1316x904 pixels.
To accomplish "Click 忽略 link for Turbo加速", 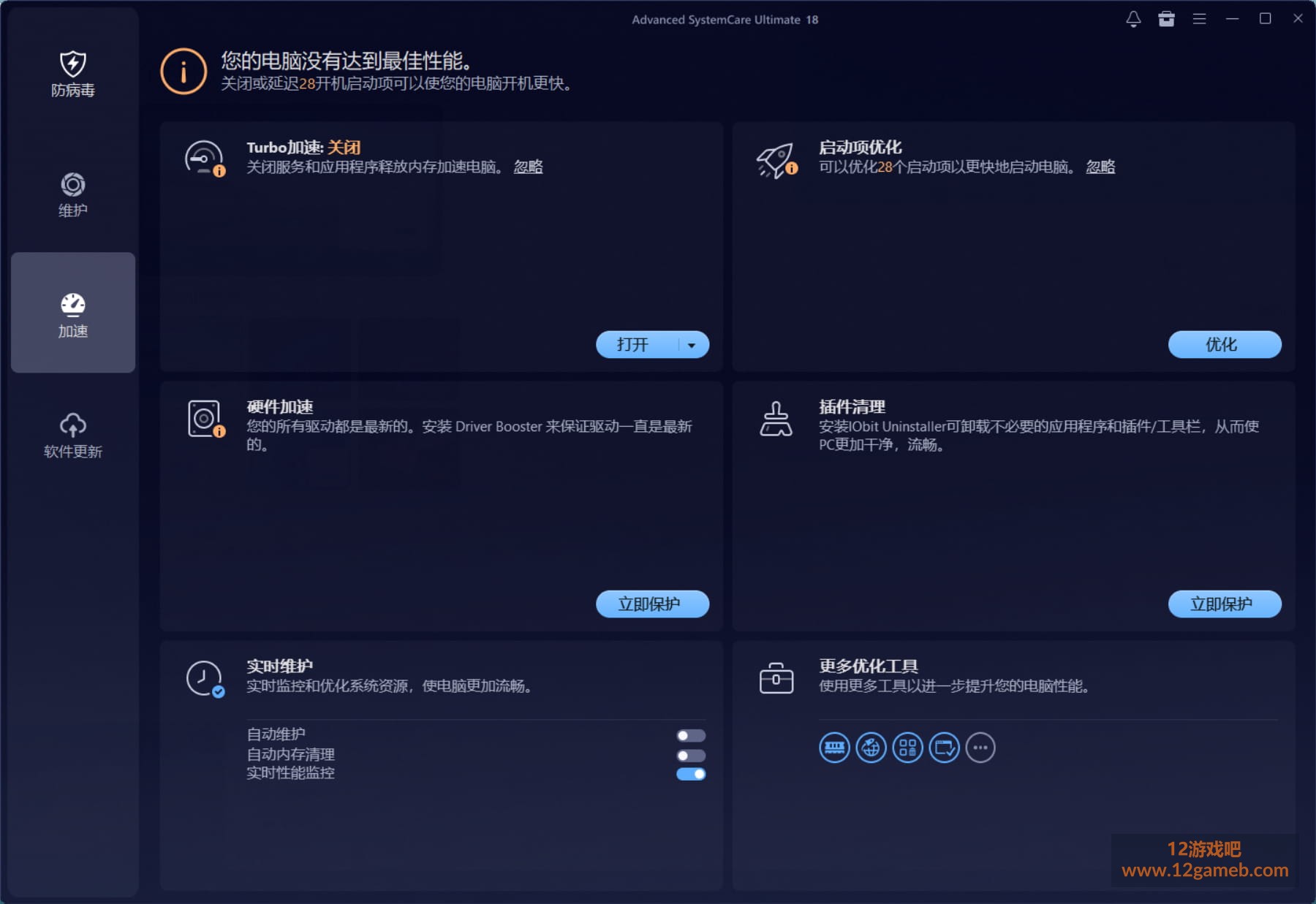I will [528, 167].
